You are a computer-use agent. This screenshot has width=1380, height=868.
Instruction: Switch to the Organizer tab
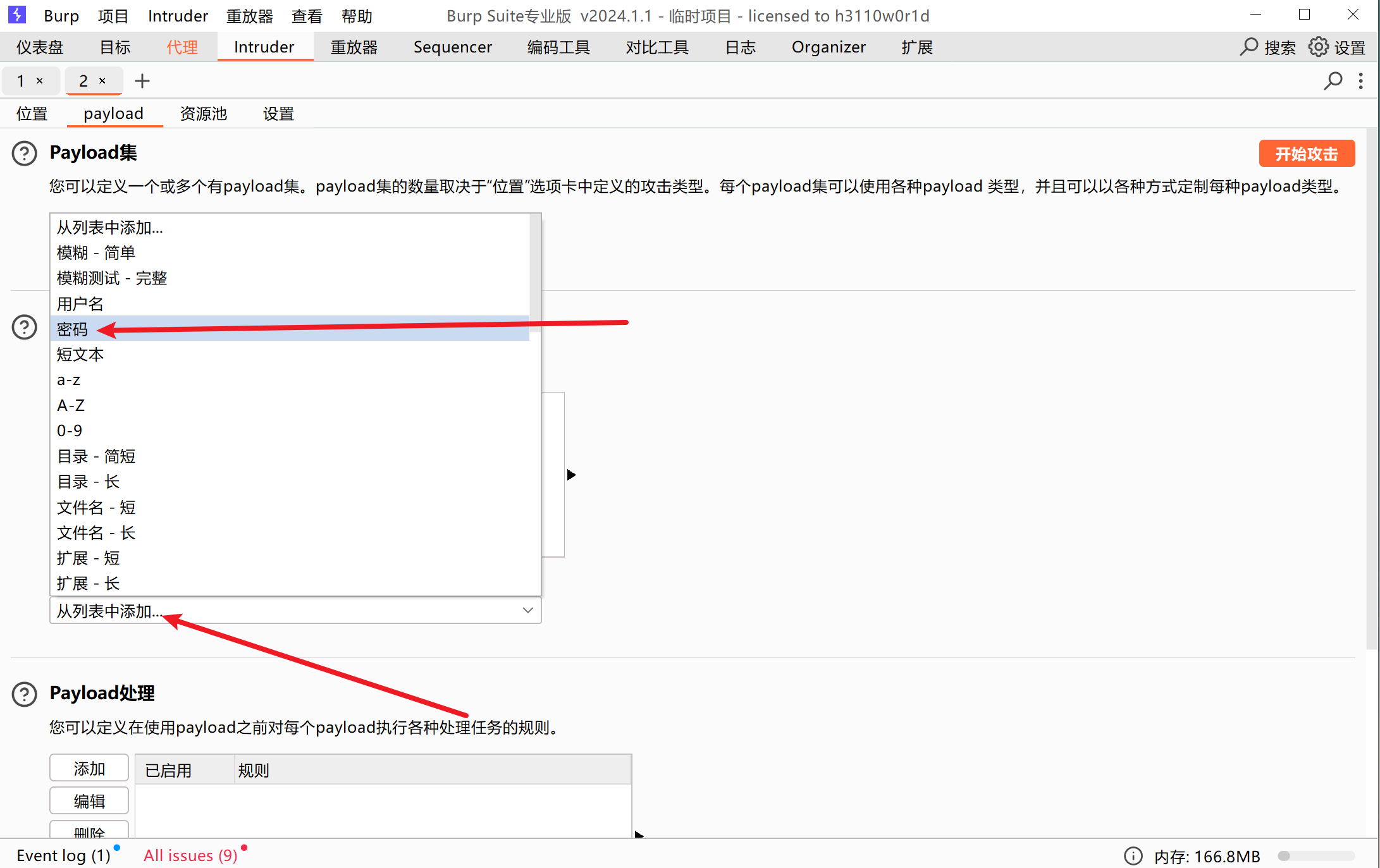(x=829, y=47)
